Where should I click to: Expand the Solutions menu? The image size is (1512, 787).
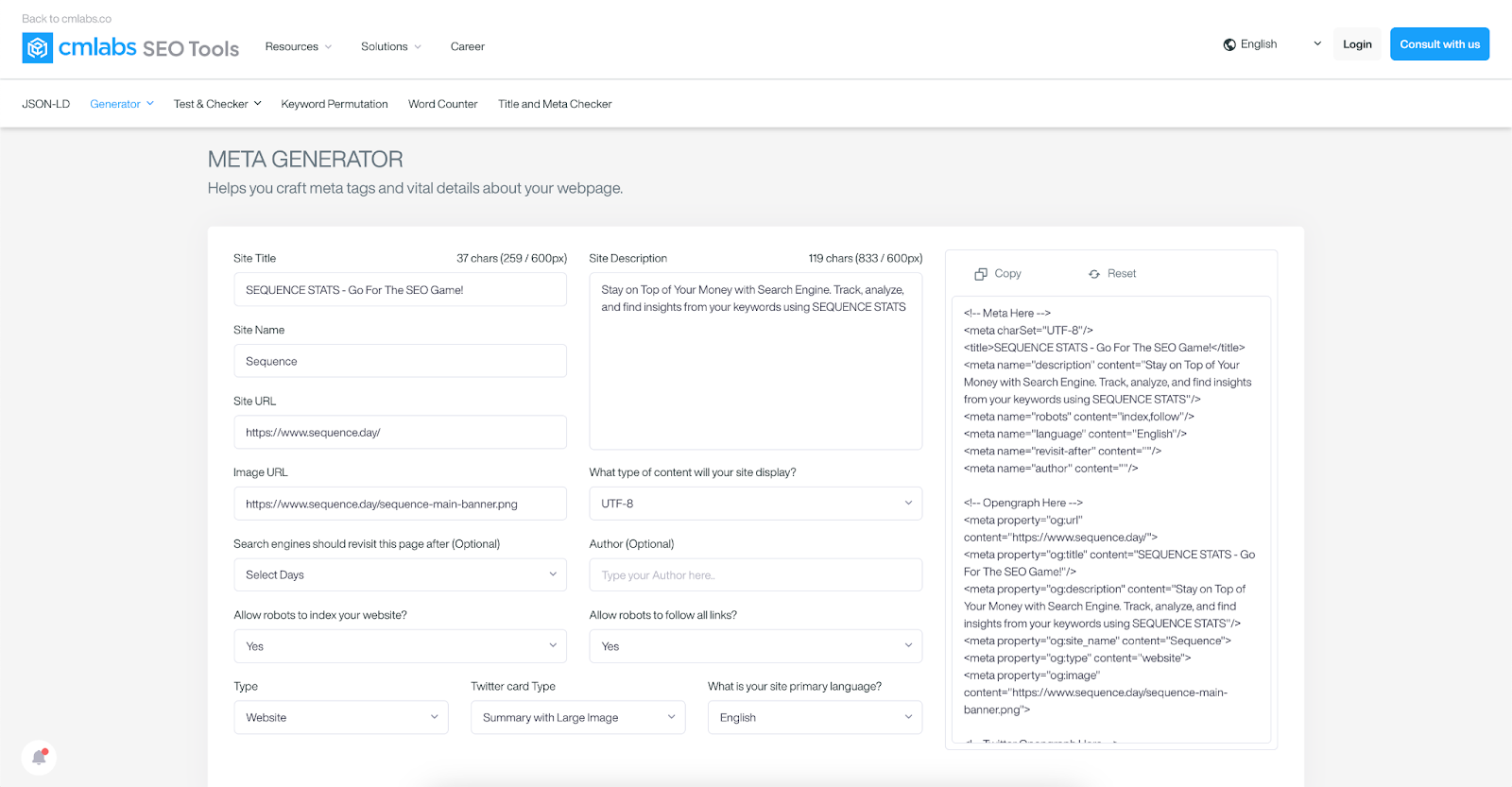point(391,46)
